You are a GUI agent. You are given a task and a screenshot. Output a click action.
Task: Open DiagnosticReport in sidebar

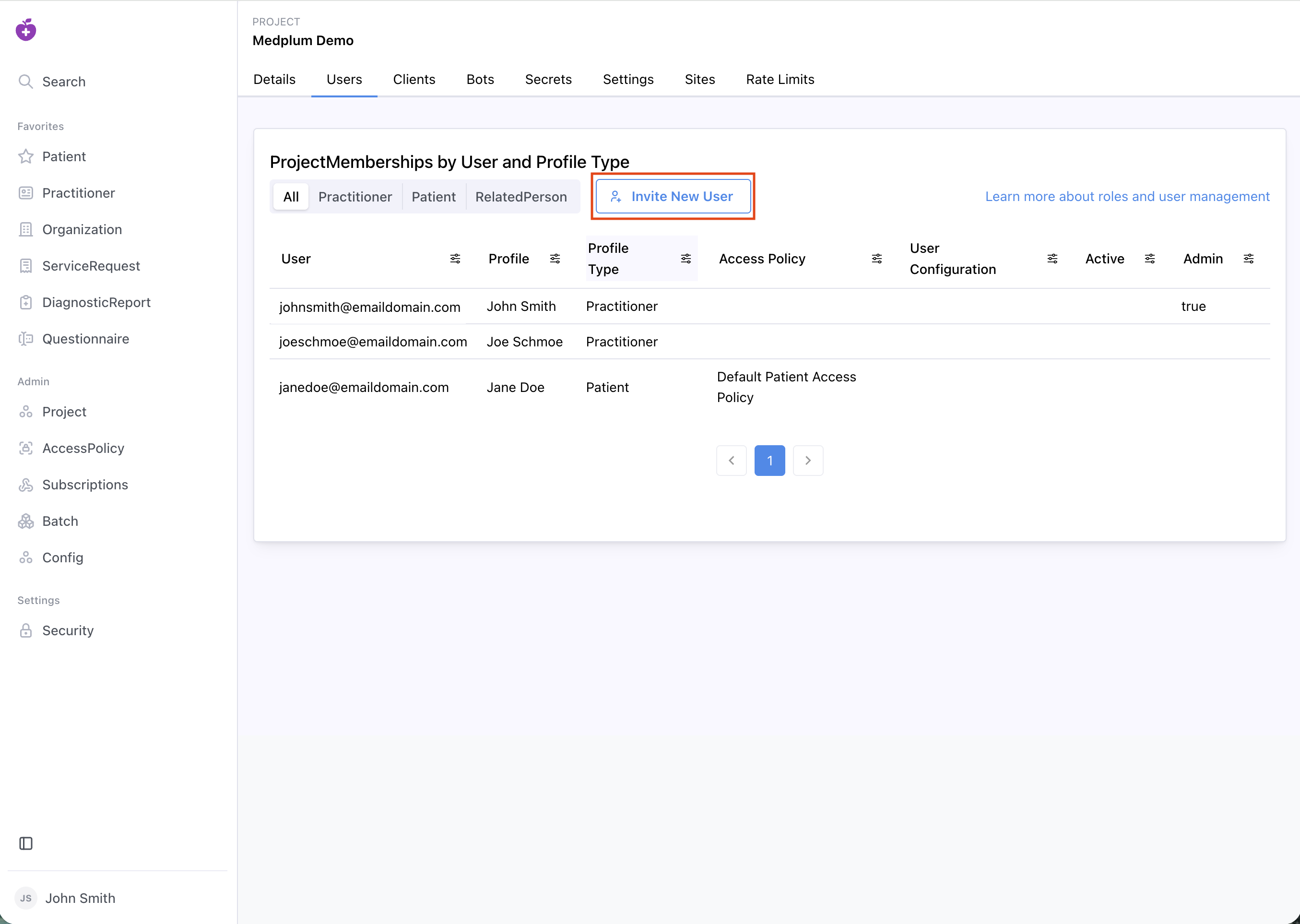84,302
